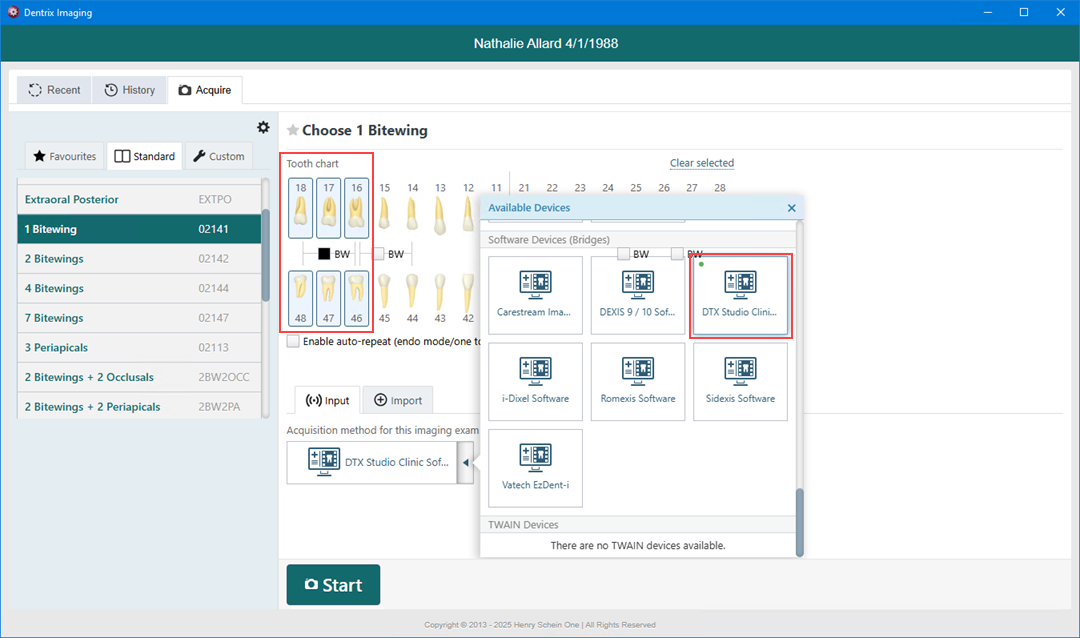Toggle the filled BW checkbox for teeth 18-16
Screen dimensions: 1080x638
point(324,254)
